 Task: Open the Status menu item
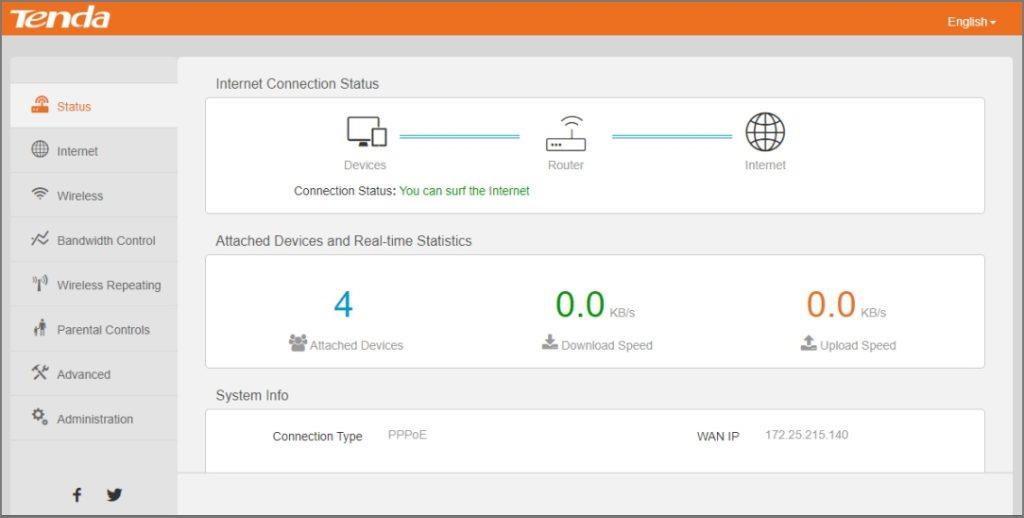coord(94,105)
